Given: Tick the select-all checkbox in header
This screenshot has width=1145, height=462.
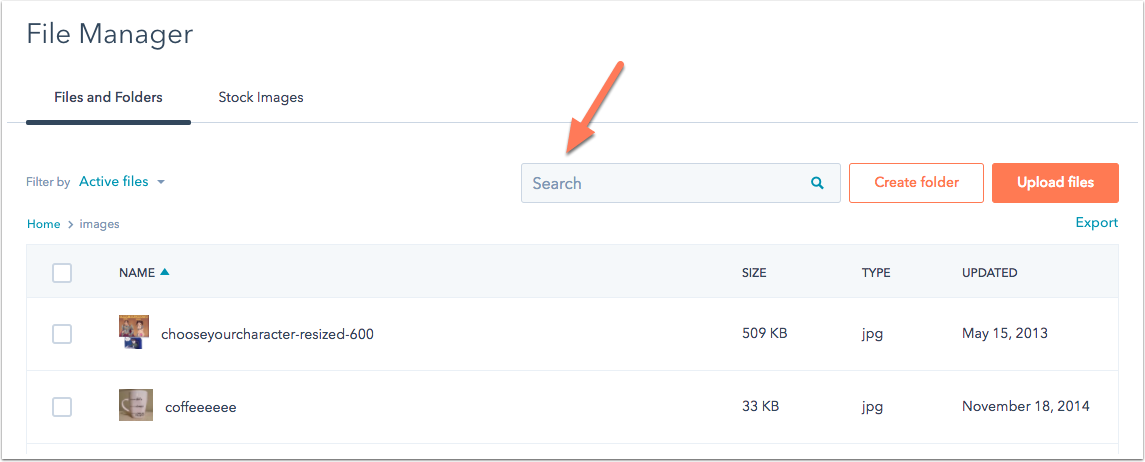Looking at the screenshot, I should pos(62,273).
